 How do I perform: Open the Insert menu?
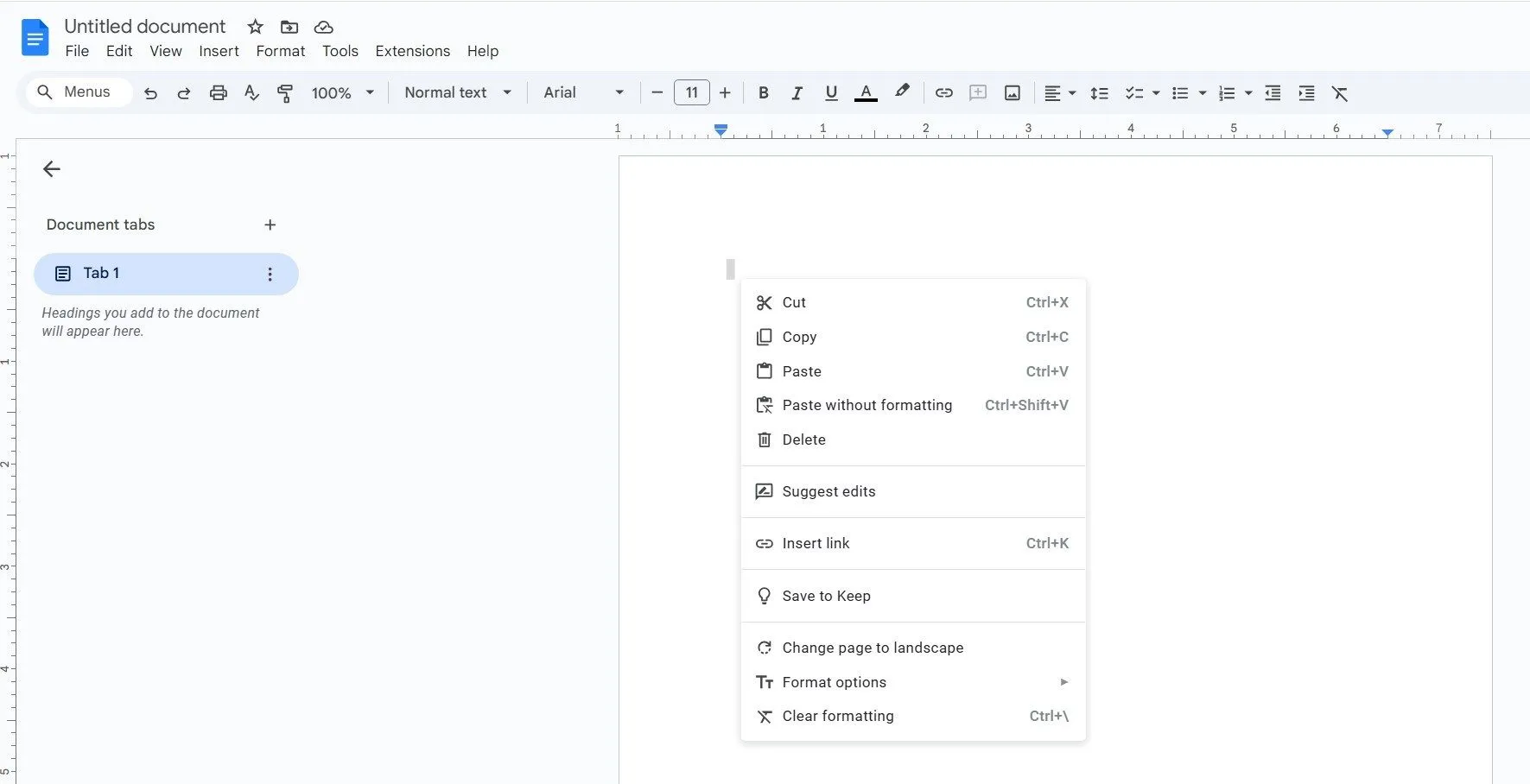(x=218, y=51)
